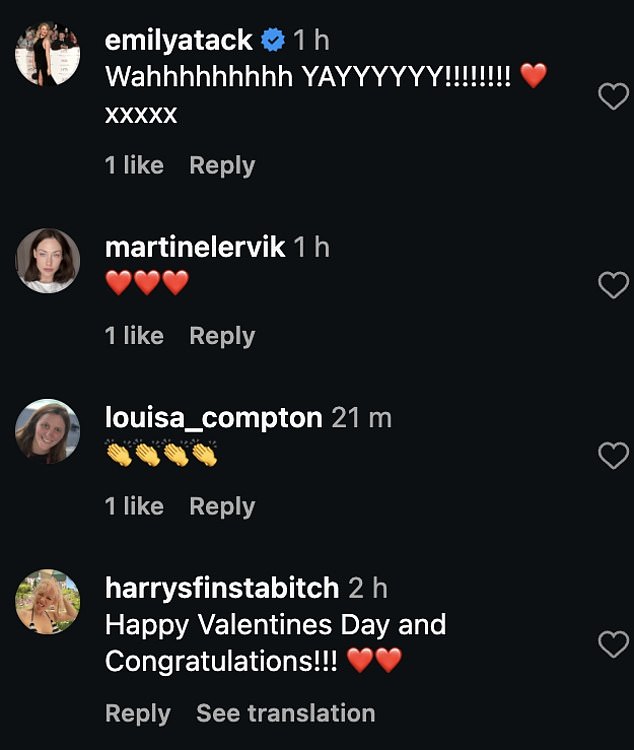Click the martinelervik username

coord(195,247)
